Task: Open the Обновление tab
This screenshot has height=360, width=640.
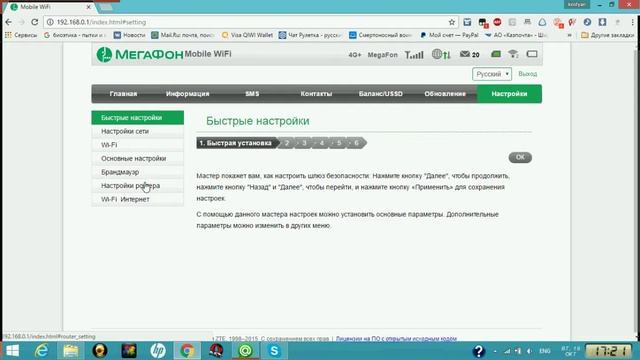Action: coord(445,94)
